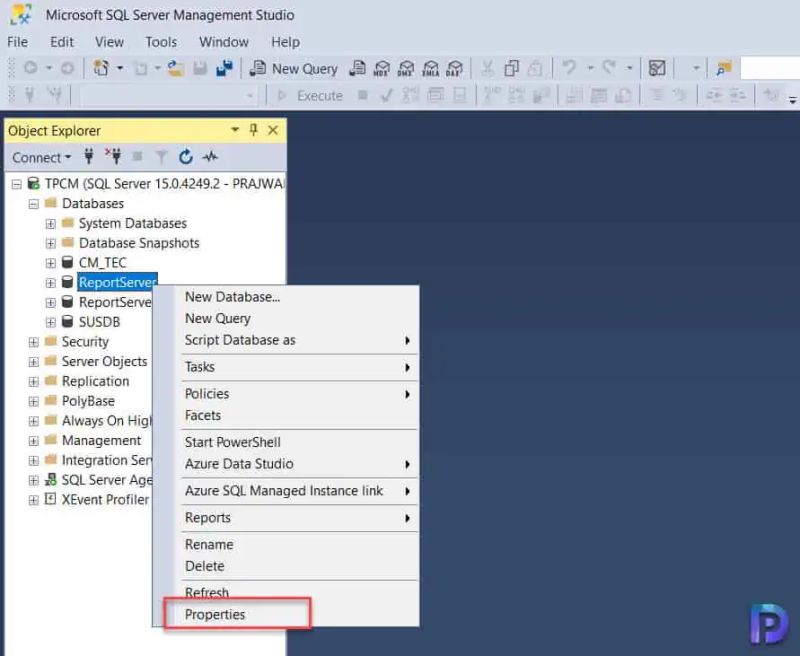Expand the SUSDB database node
800x656 pixels.
[x=51, y=321]
